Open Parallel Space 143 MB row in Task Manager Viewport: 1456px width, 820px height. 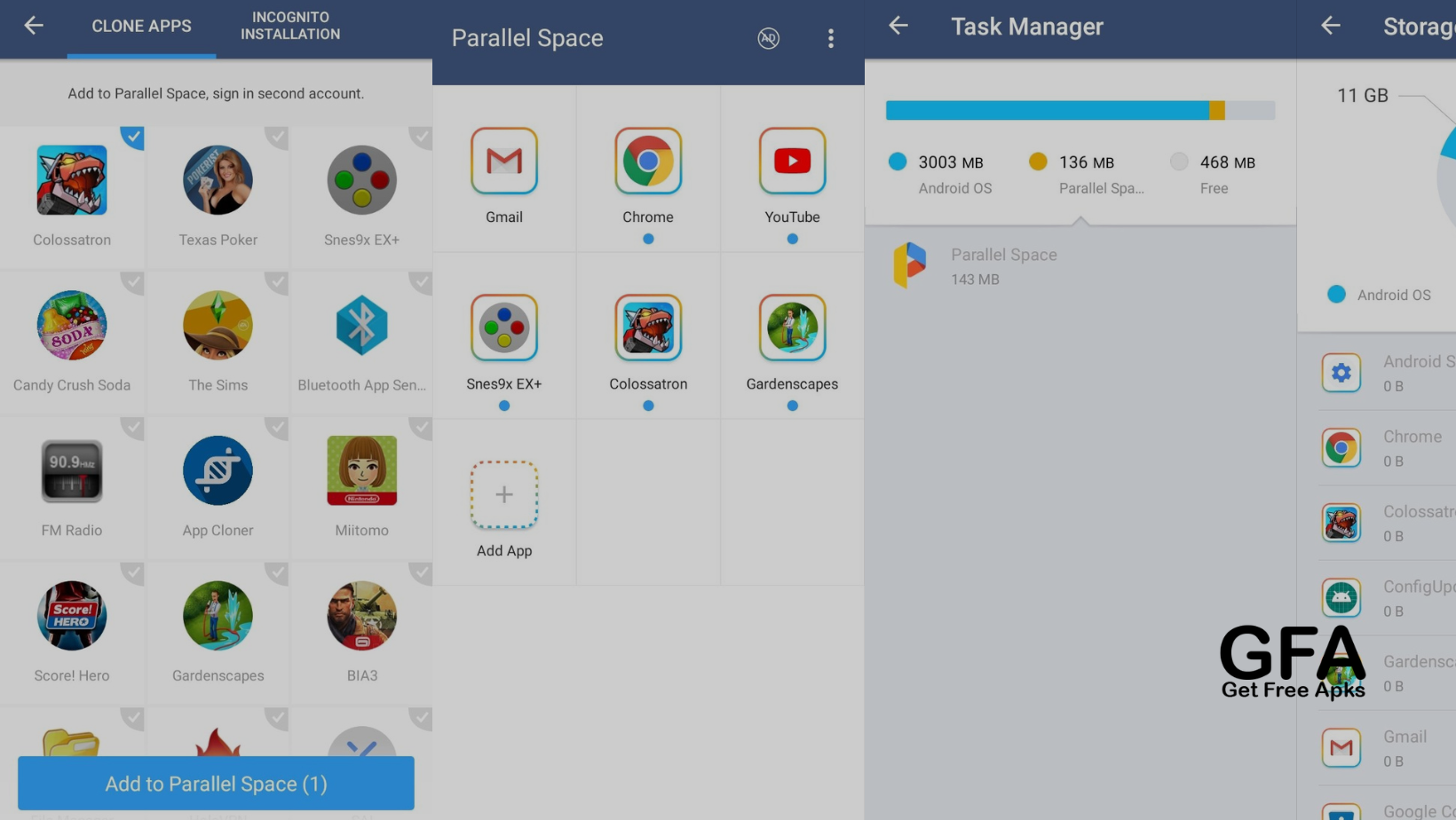[x=1080, y=265]
